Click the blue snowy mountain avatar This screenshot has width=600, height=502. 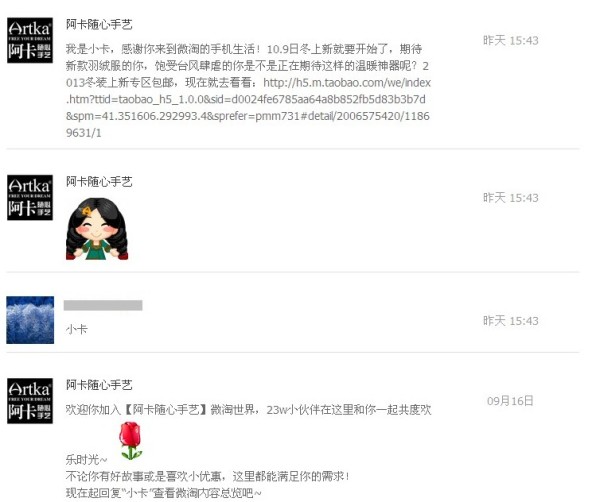tap(30, 320)
